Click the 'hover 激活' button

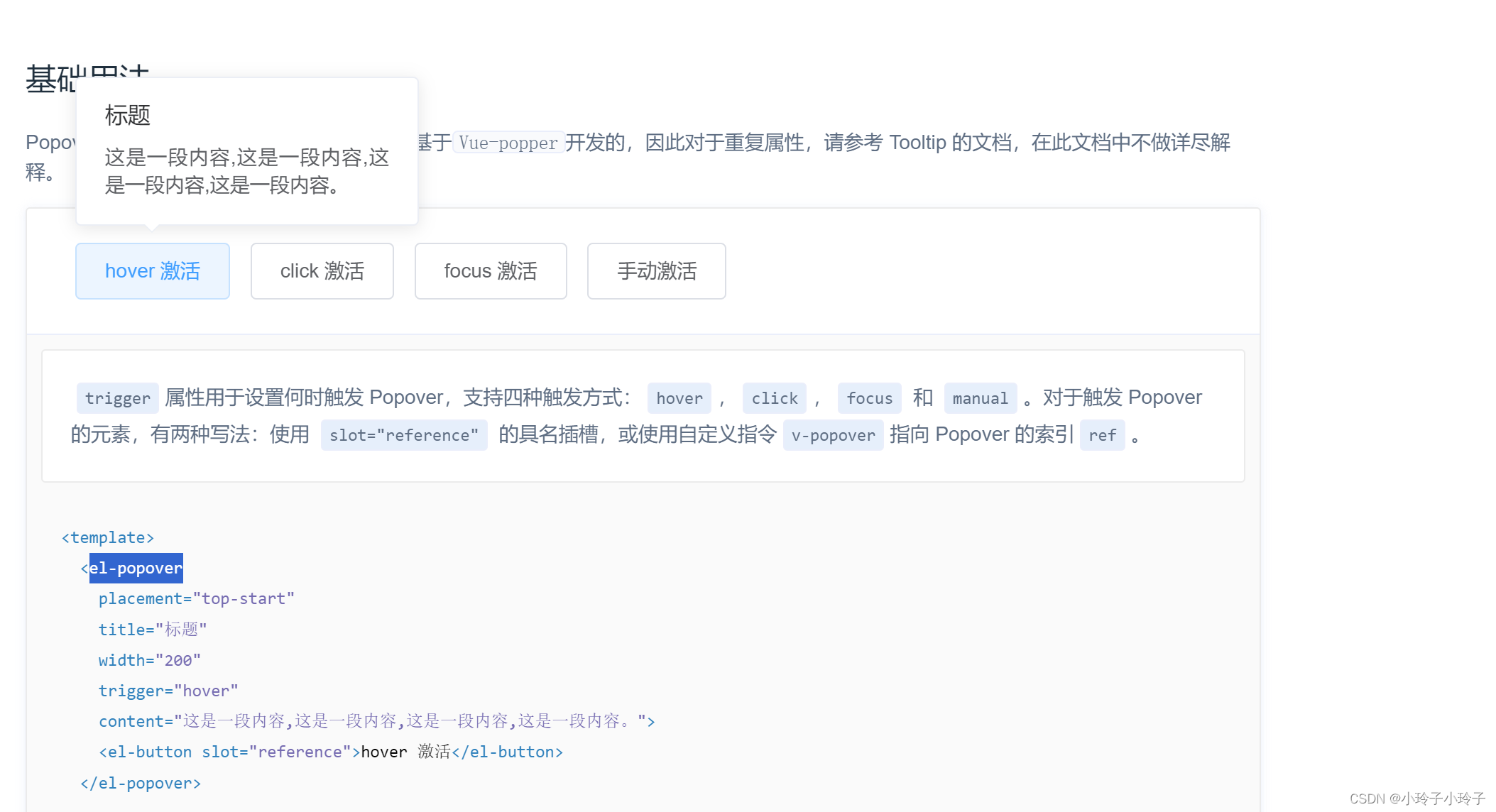(152, 270)
